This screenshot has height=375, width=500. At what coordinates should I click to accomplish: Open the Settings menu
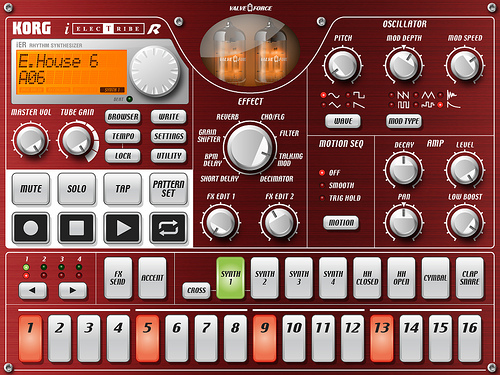point(169,136)
